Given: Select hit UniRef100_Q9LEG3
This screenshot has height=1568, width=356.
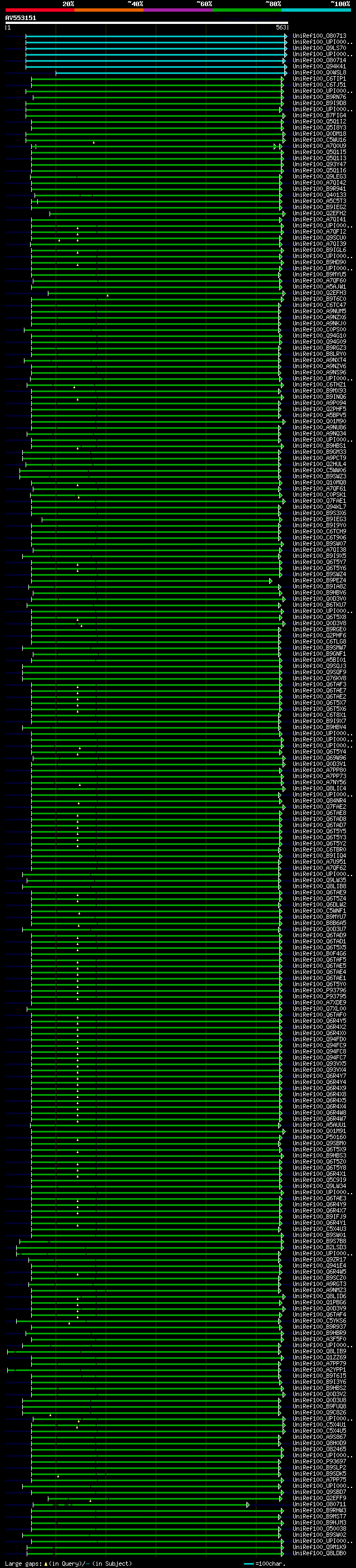Looking at the screenshot, I should [319, 176].
